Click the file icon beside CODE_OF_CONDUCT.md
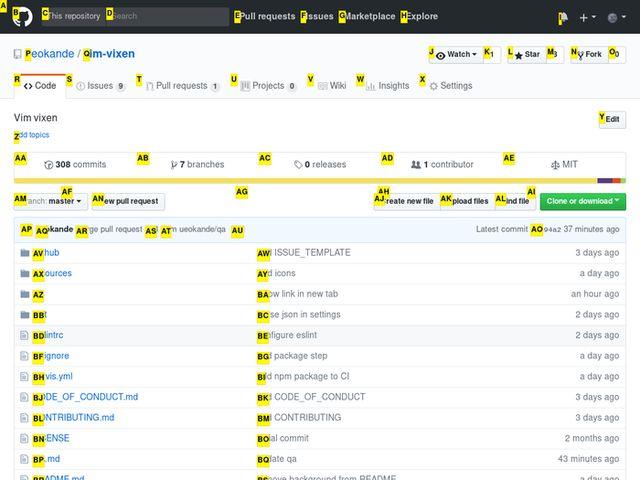This screenshot has height=480, width=640. pyautogui.click(x=24, y=397)
